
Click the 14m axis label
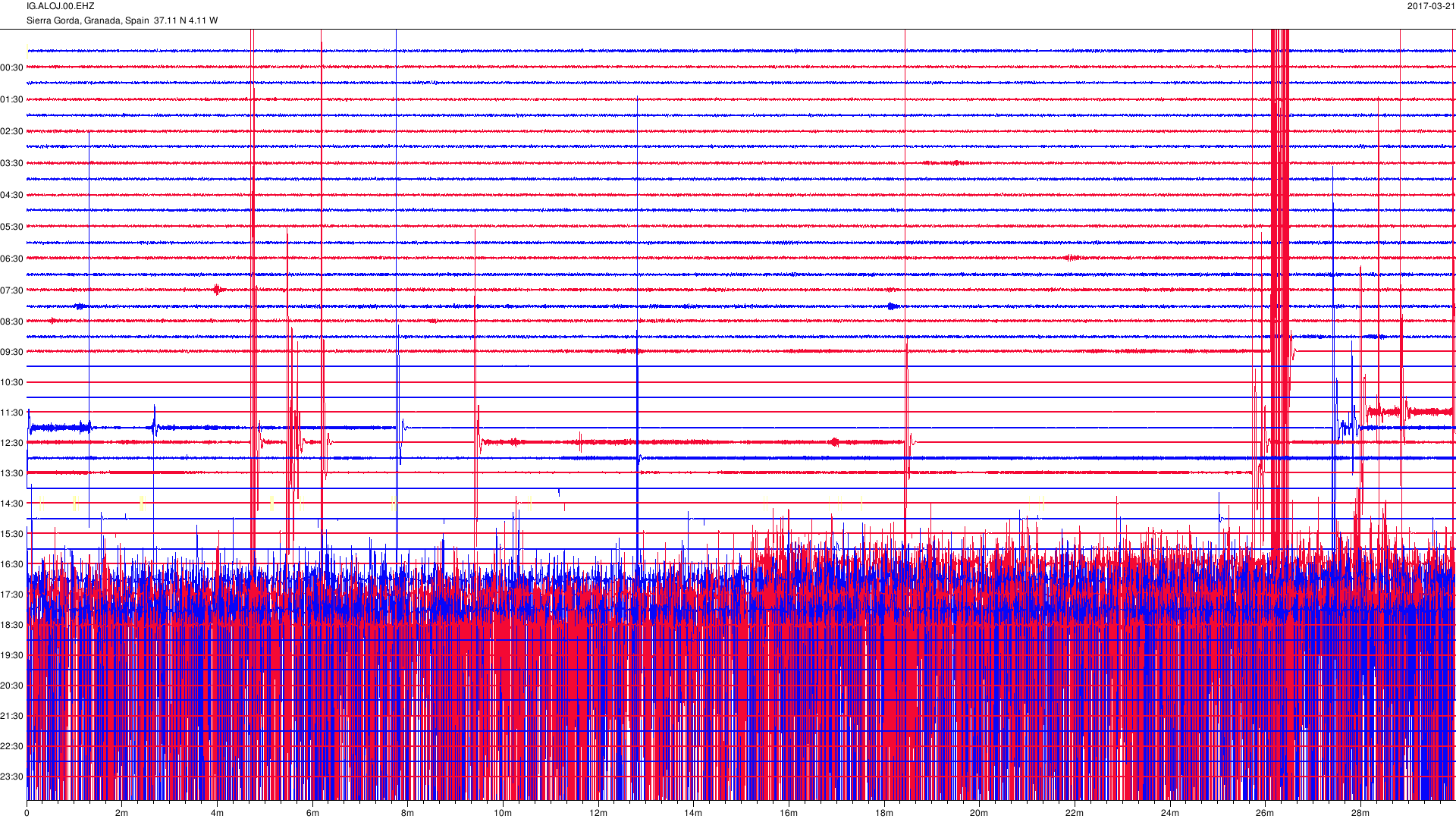(693, 813)
